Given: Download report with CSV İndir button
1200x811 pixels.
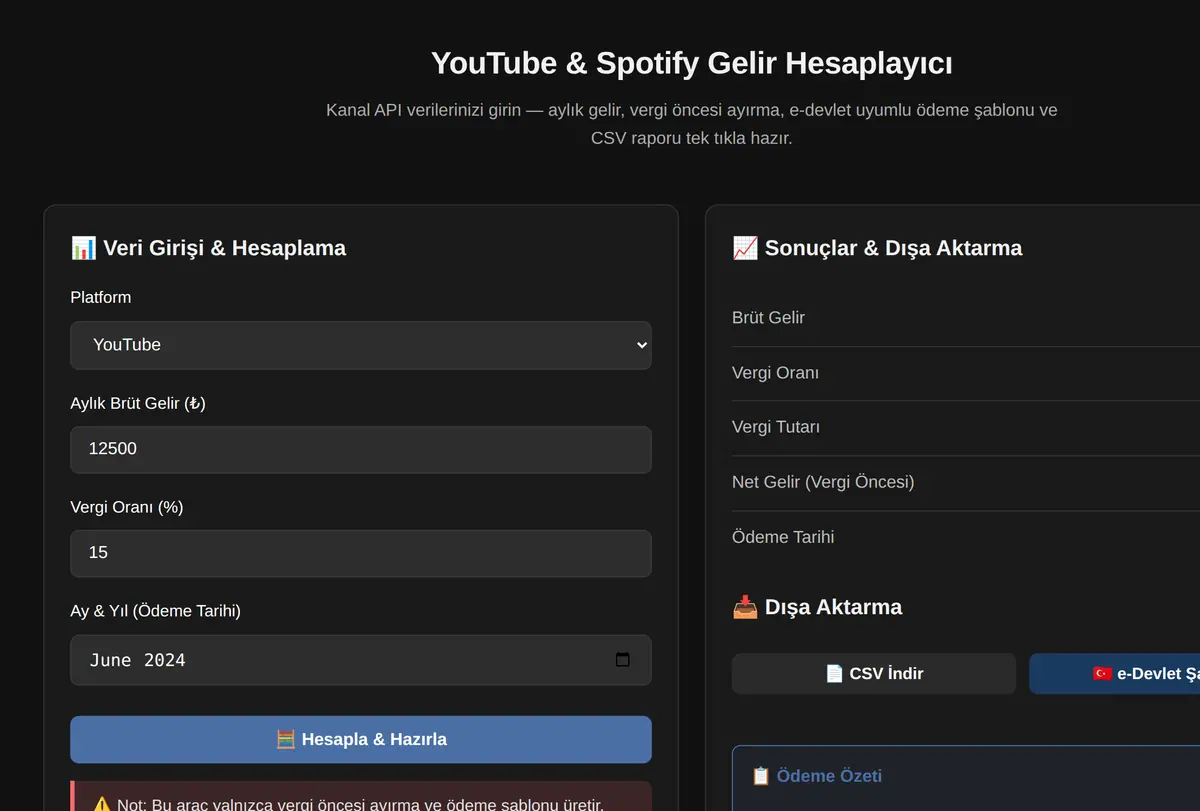Looking at the screenshot, I should 874,674.
